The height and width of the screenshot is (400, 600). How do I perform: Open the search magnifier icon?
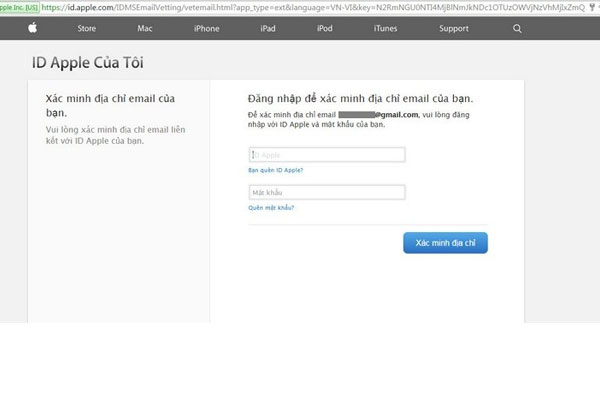517,28
